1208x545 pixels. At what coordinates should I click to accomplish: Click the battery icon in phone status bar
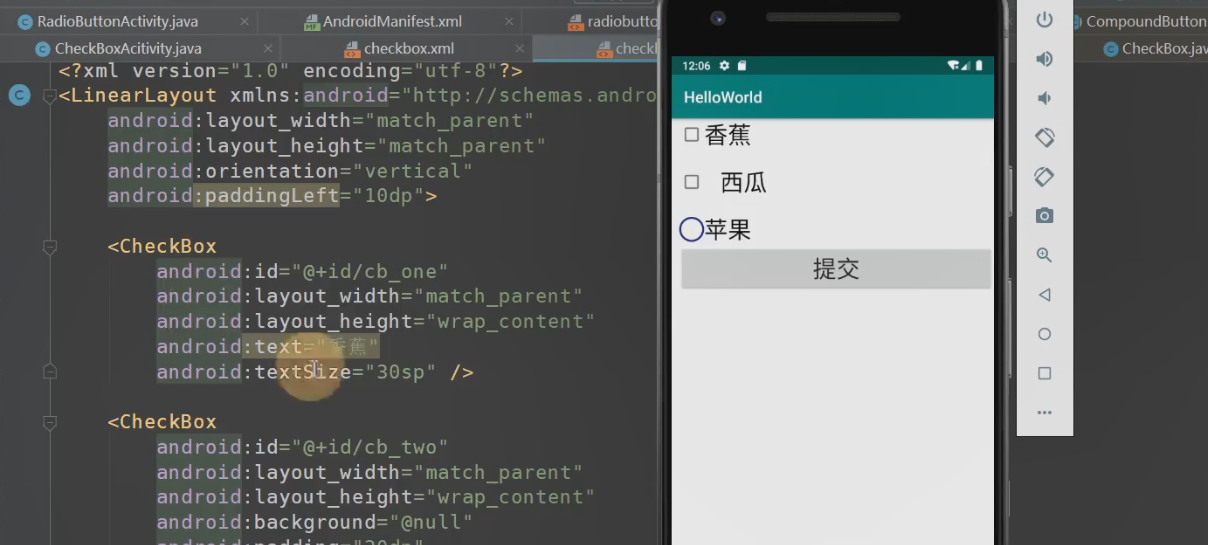coord(979,66)
